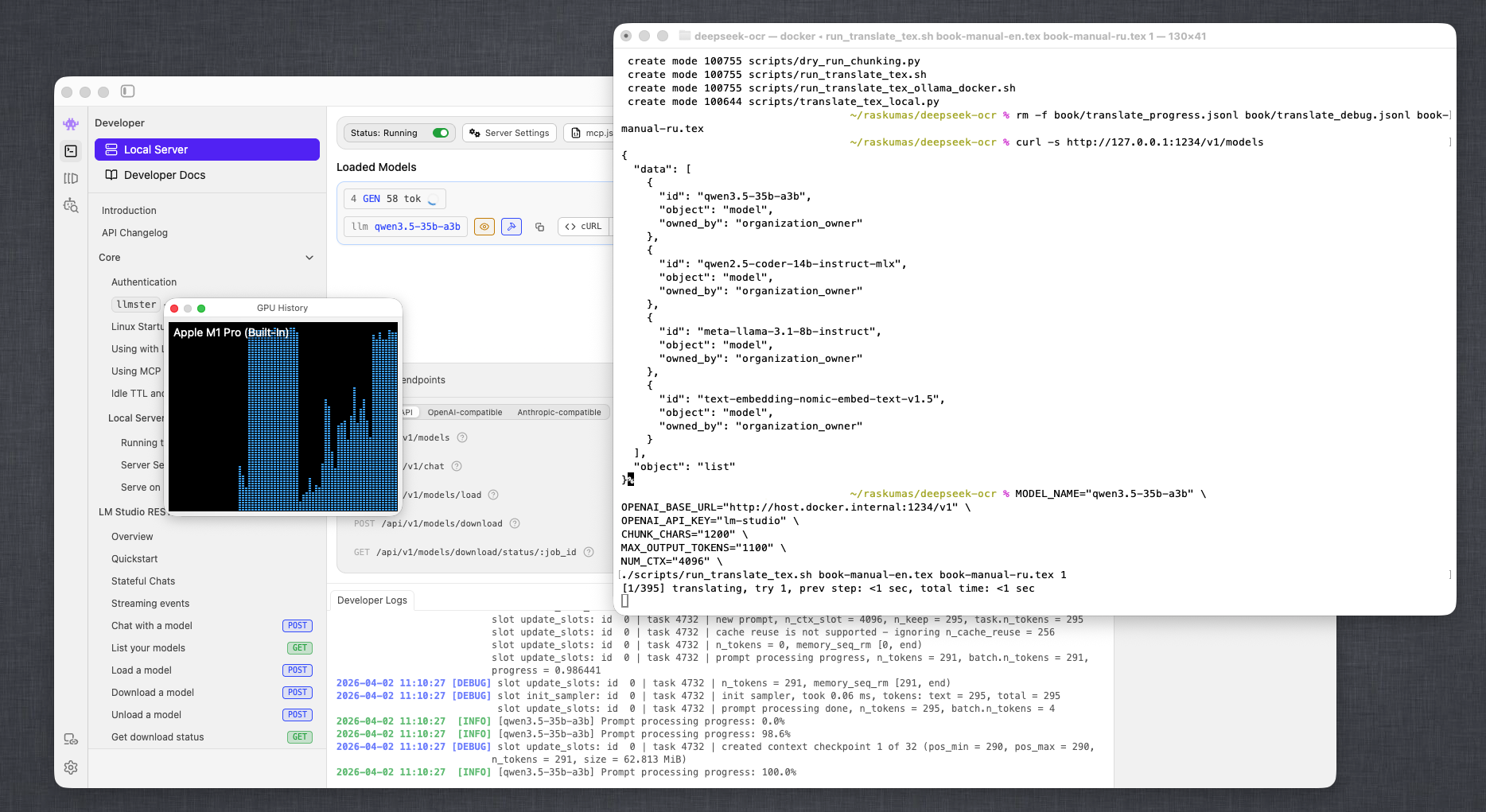The height and width of the screenshot is (812, 1486).
Task: Open the model Discover search icon
Action: point(71,206)
